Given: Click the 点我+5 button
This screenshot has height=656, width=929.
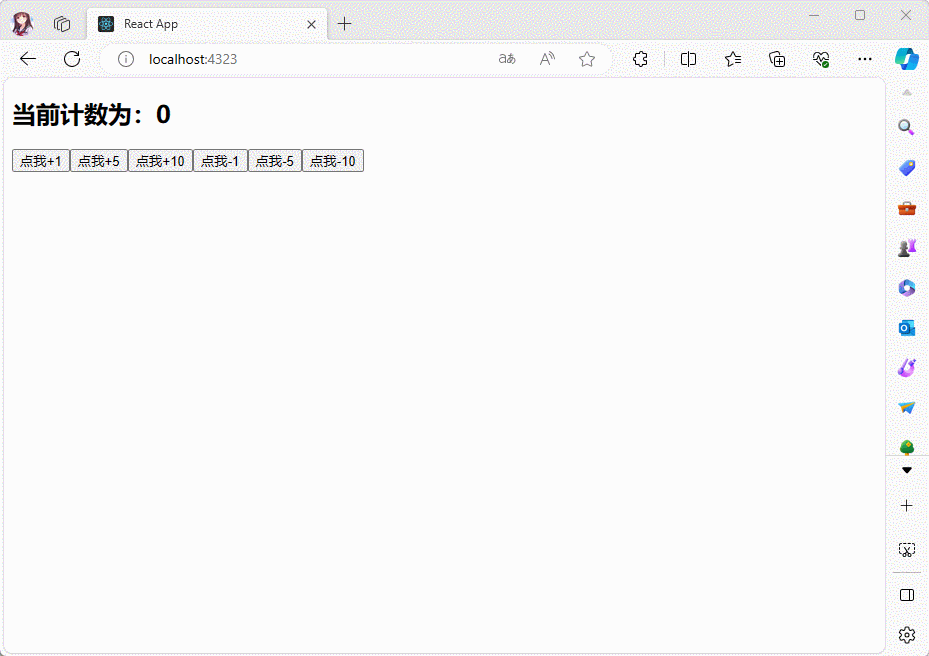Looking at the screenshot, I should [99, 161].
